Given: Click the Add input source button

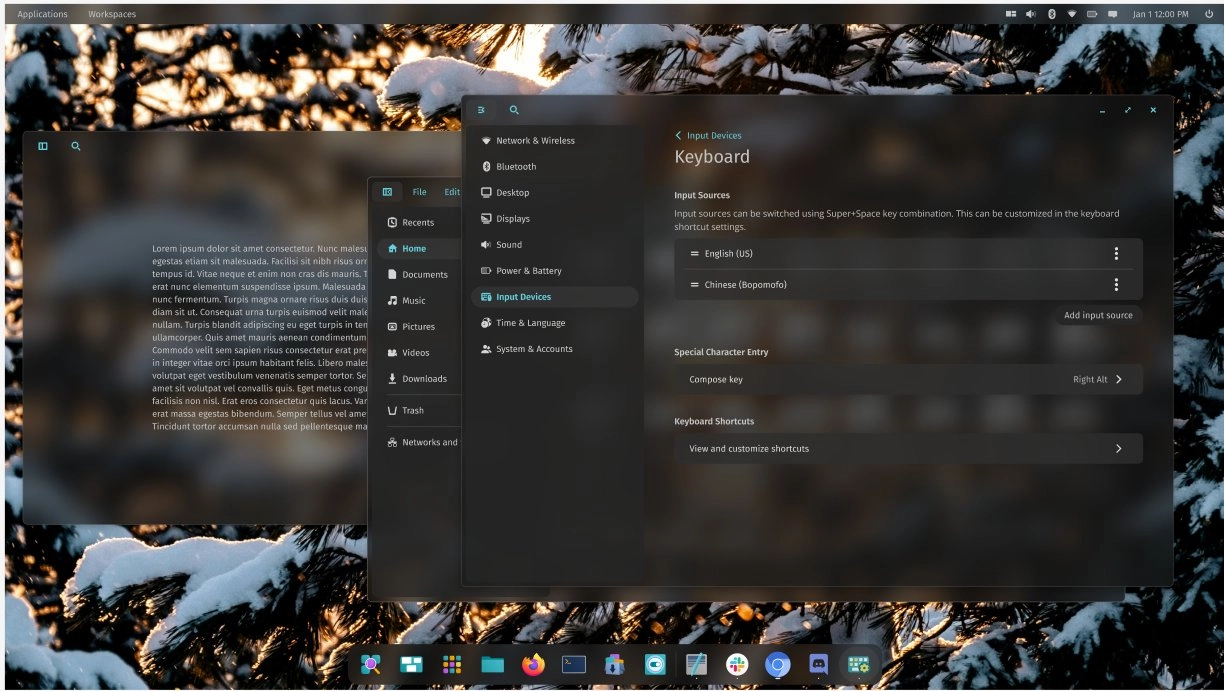Looking at the screenshot, I should point(1096,315).
